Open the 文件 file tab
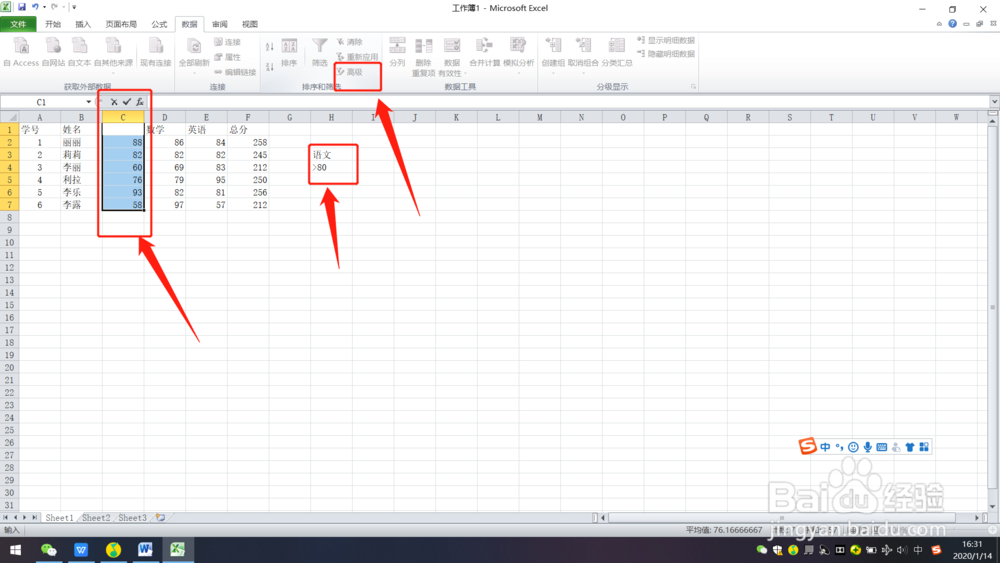 tap(18, 24)
